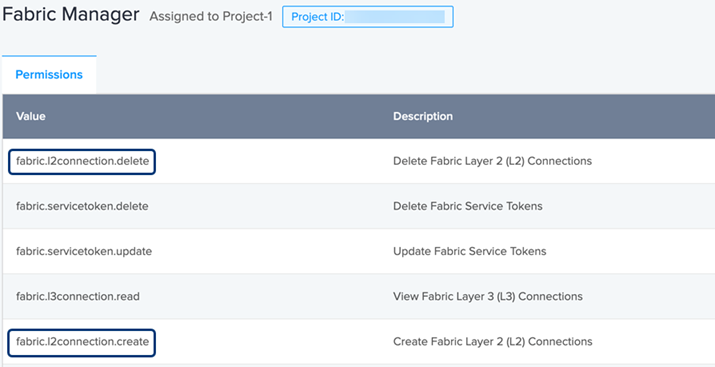Click the Description column header
Screen dimensions: 715x367
coord(423,116)
